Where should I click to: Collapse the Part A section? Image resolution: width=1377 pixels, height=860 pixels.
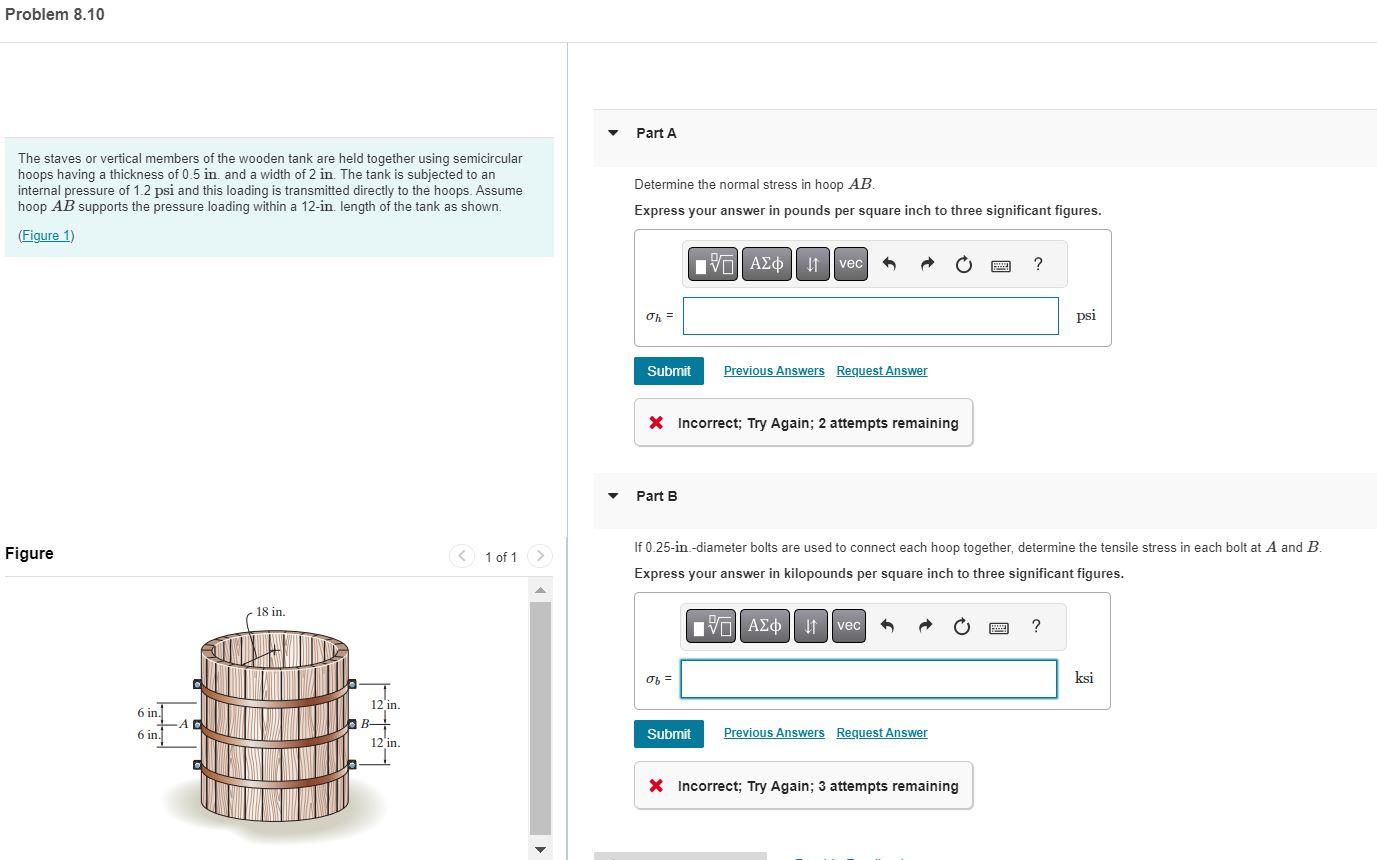612,133
